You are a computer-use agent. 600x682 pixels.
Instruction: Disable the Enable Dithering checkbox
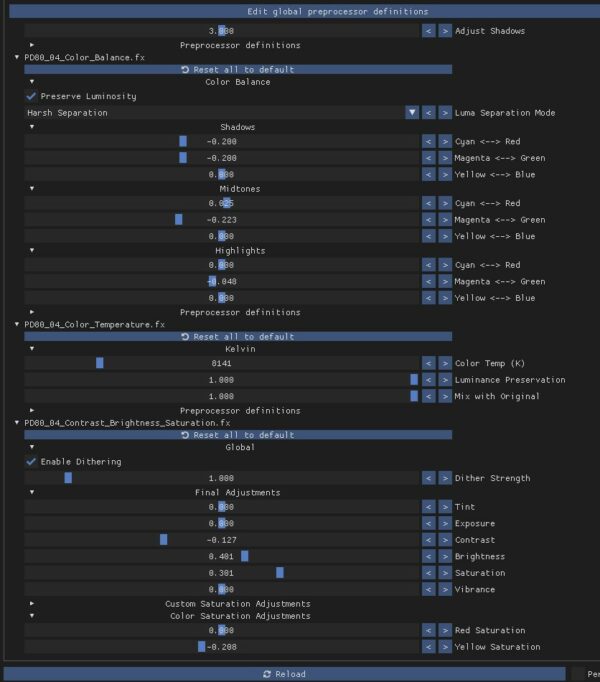31,461
